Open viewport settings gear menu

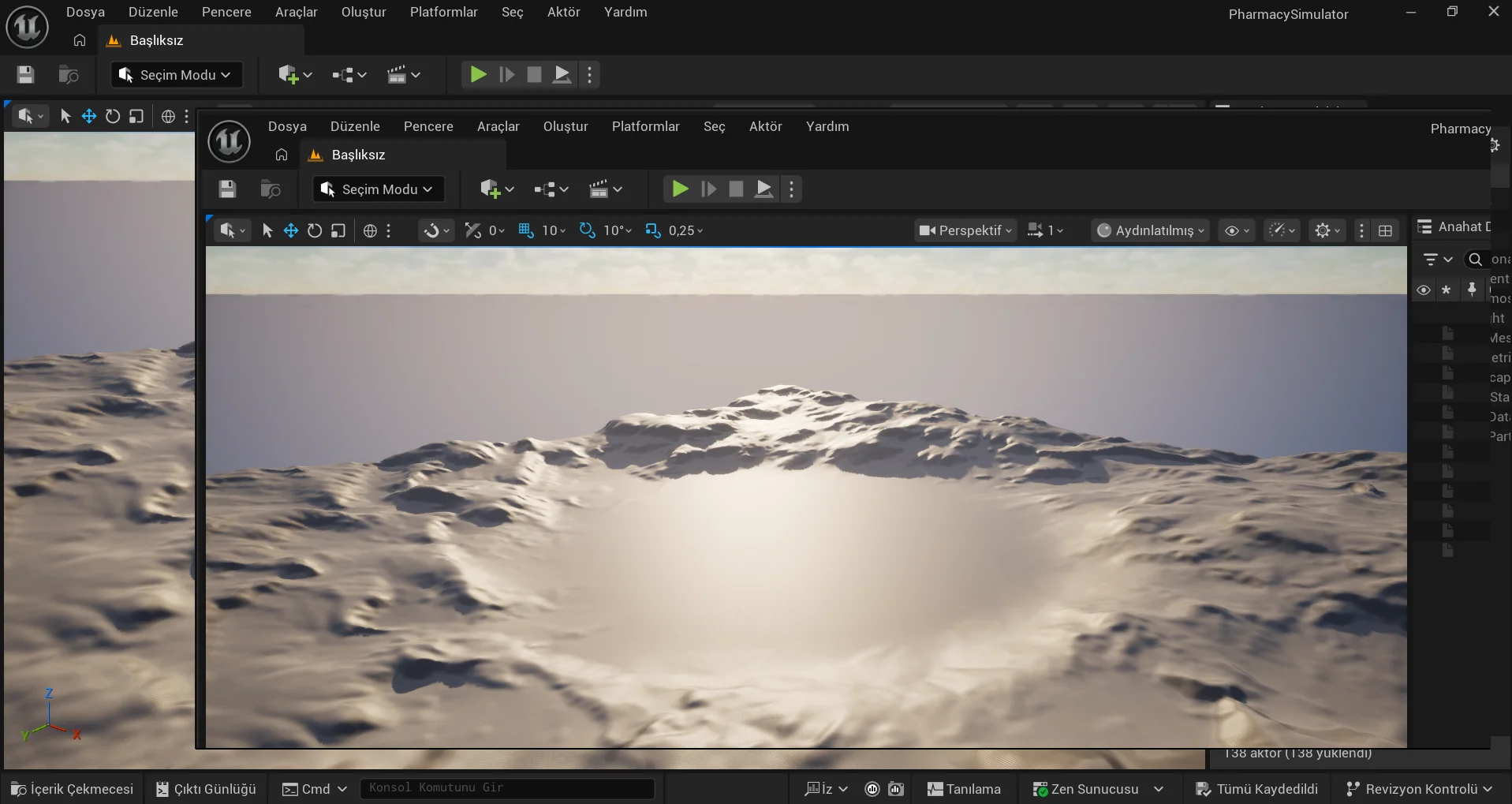1326,230
